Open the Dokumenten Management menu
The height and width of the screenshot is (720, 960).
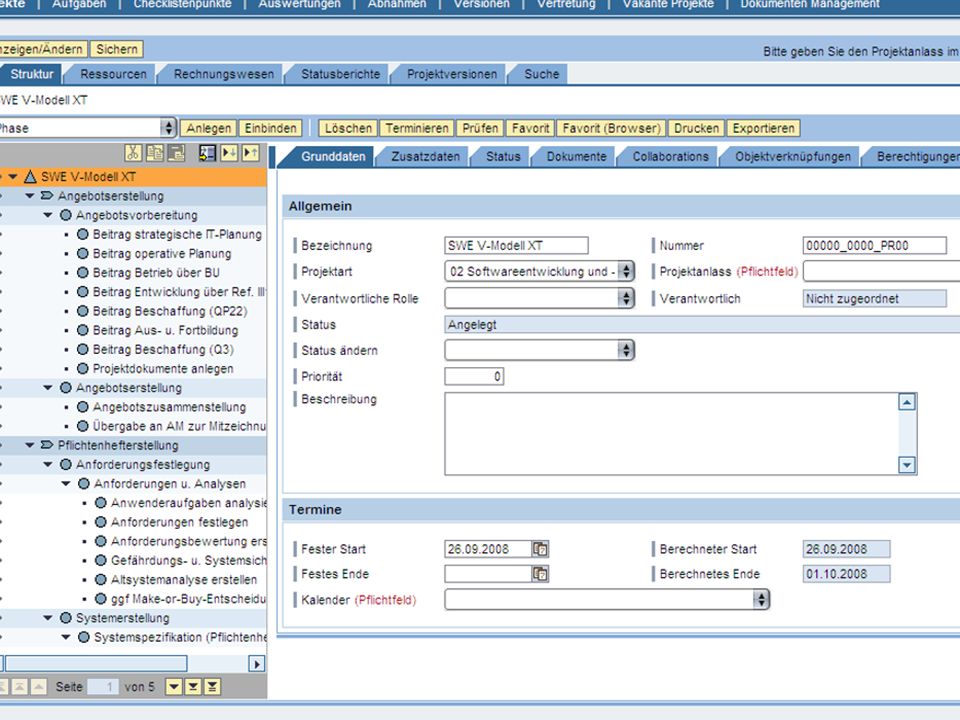(x=810, y=4)
